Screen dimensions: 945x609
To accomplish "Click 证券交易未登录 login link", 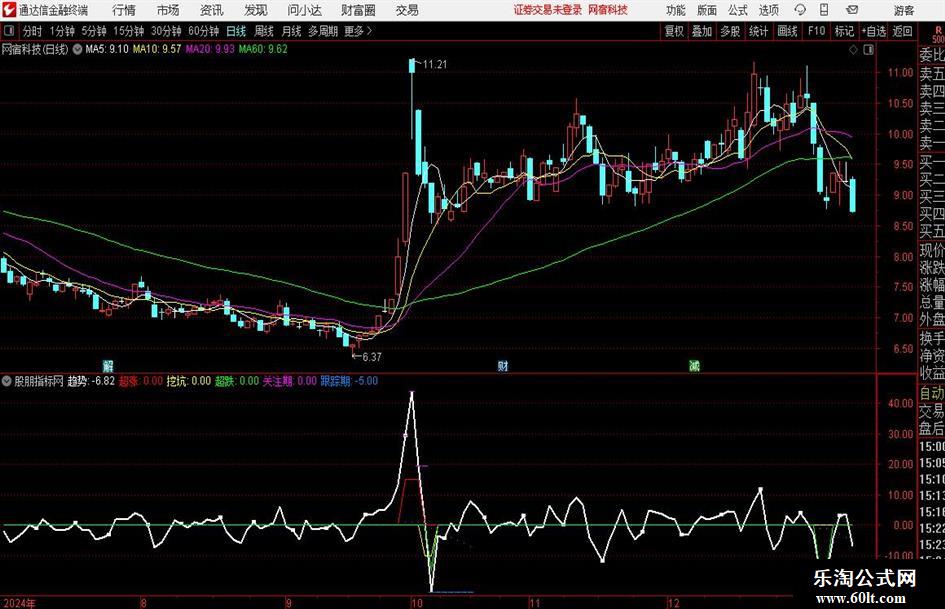I will (548, 10).
